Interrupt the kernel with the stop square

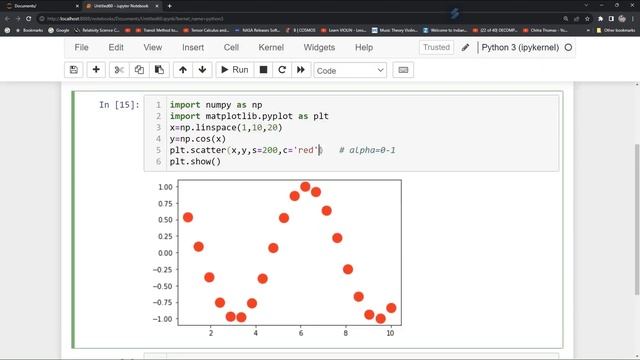point(263,70)
